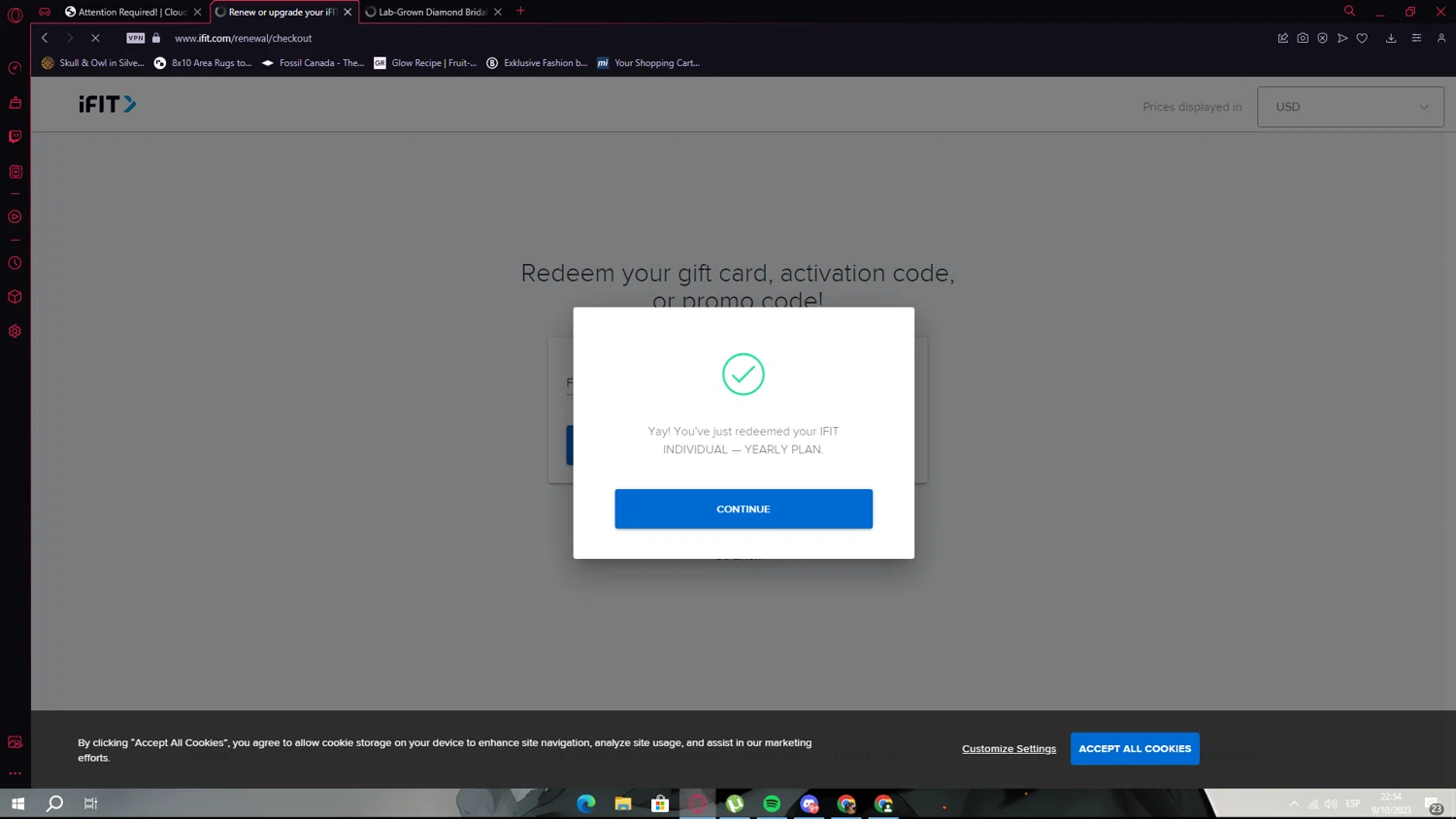1456x819 pixels.
Task: Open Fossil Canada bookmark
Action: click(313, 63)
